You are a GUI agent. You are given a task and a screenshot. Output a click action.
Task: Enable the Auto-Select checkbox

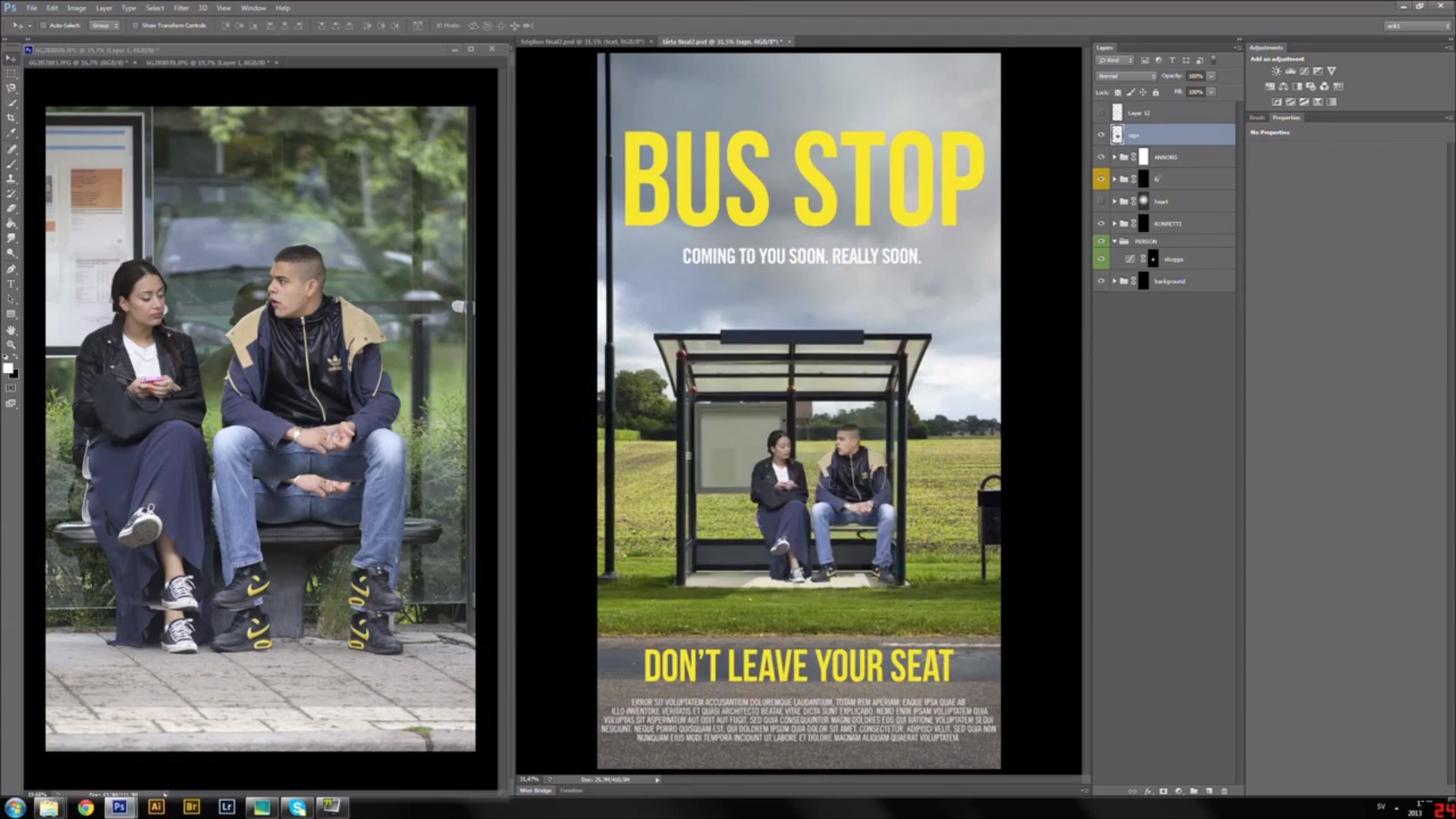pyautogui.click(x=43, y=26)
